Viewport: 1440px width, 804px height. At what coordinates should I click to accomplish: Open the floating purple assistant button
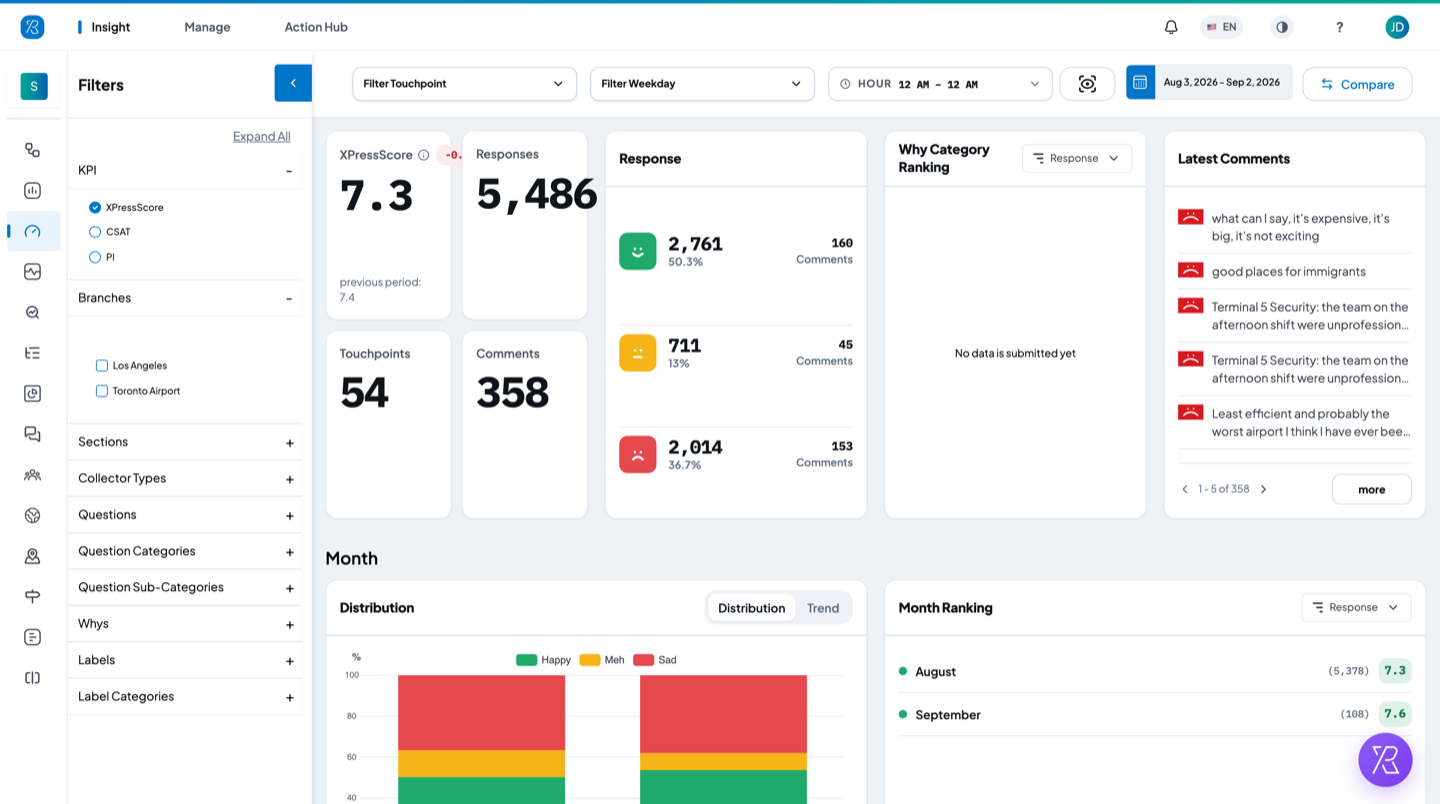coord(1385,760)
